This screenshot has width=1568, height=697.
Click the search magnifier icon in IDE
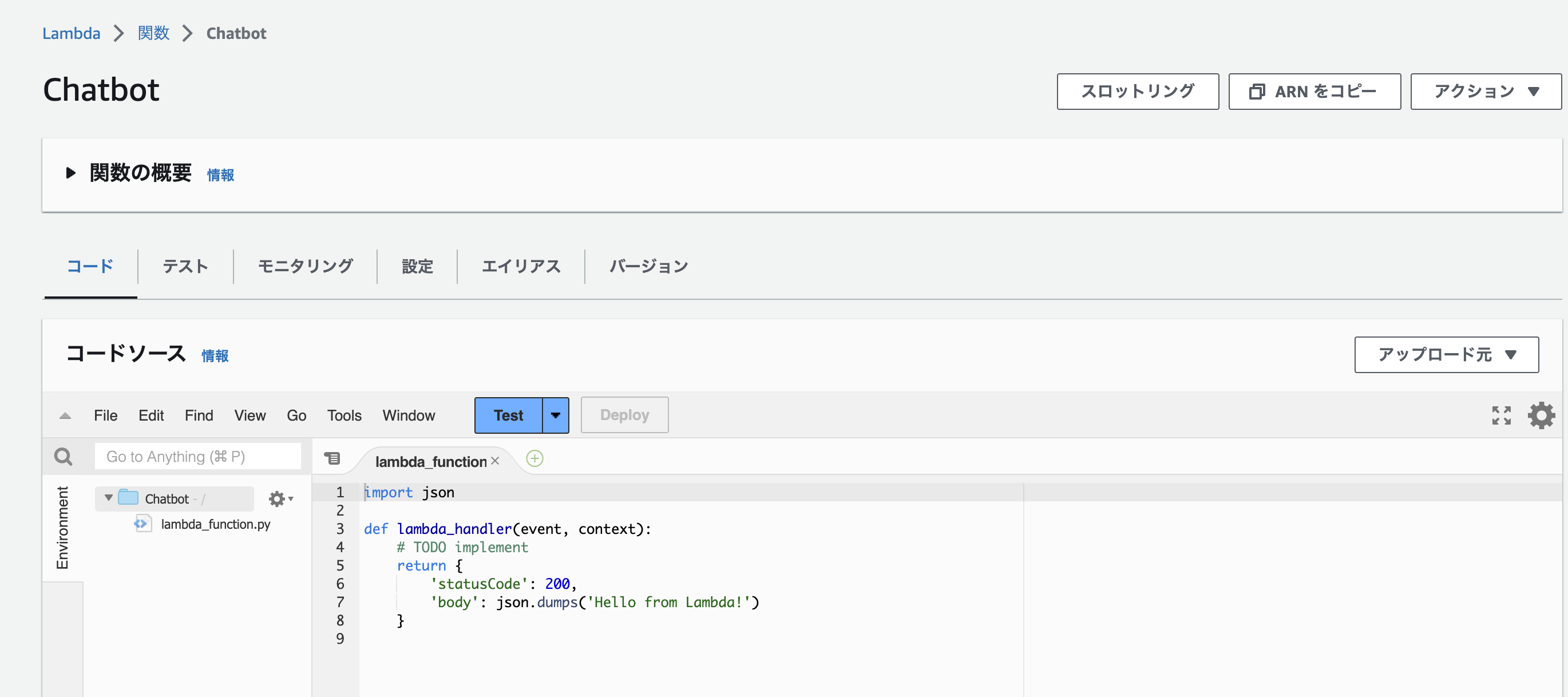[64, 456]
